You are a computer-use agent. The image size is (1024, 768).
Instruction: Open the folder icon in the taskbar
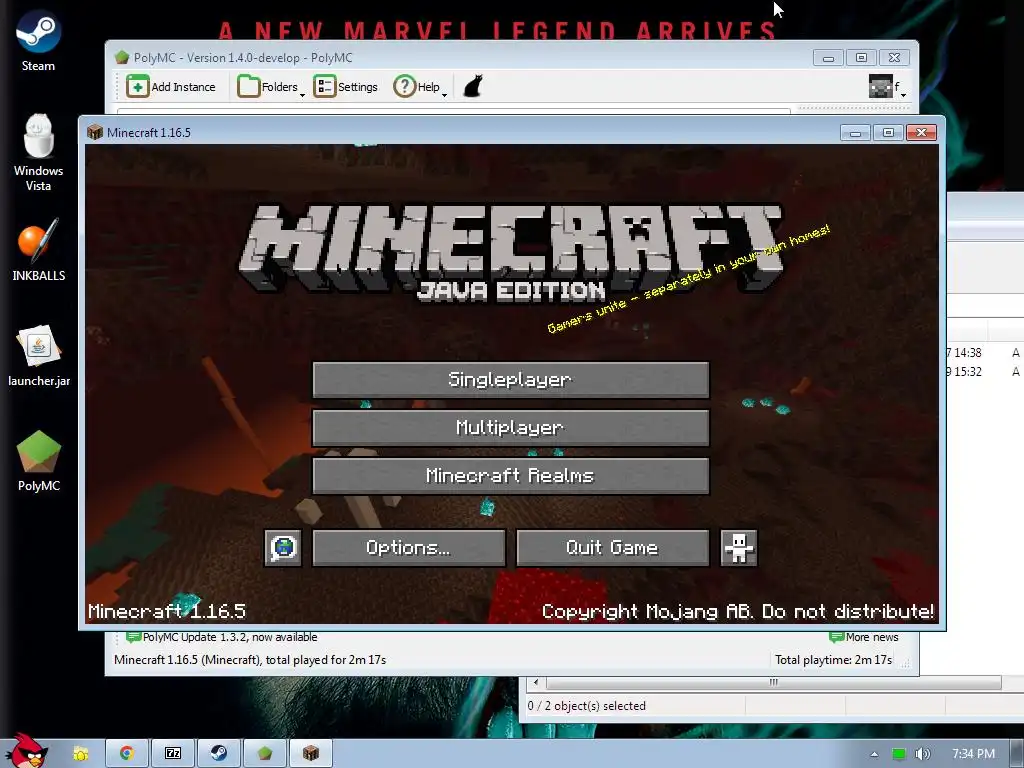click(81, 754)
